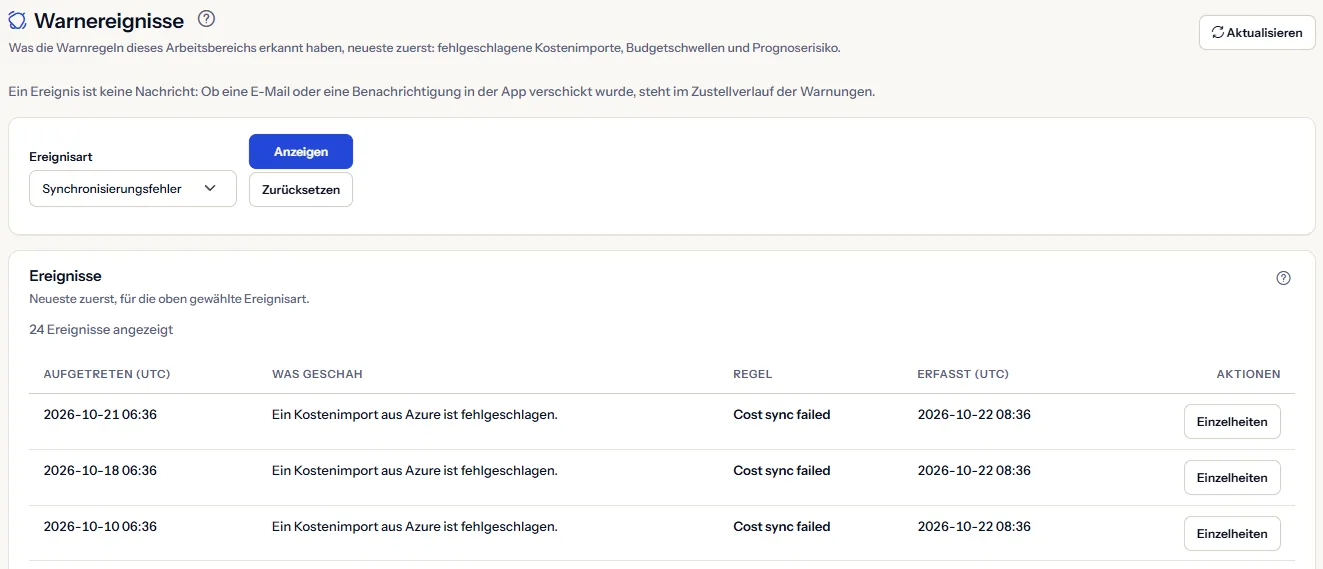The height and width of the screenshot is (569, 1323).
Task: Open help icon next to Warnereignisse title
Action: tap(207, 18)
